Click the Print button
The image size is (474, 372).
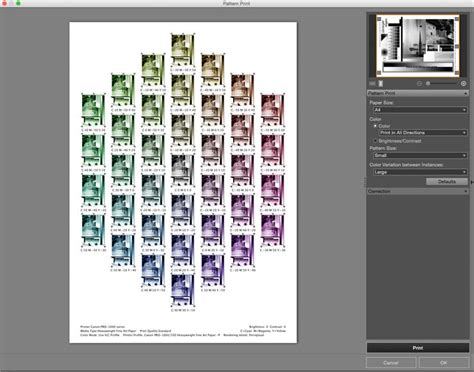coord(418,348)
